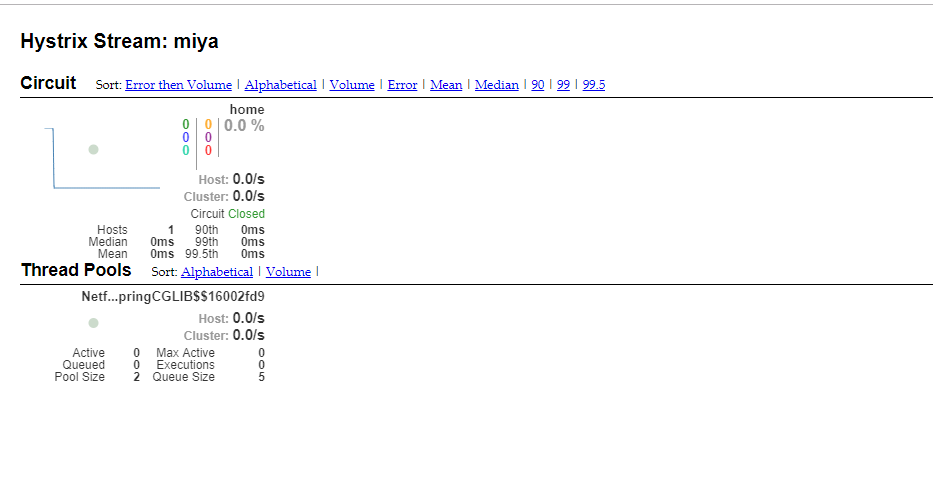Click thread pool Cluster rate 0.0/s

coord(249,336)
